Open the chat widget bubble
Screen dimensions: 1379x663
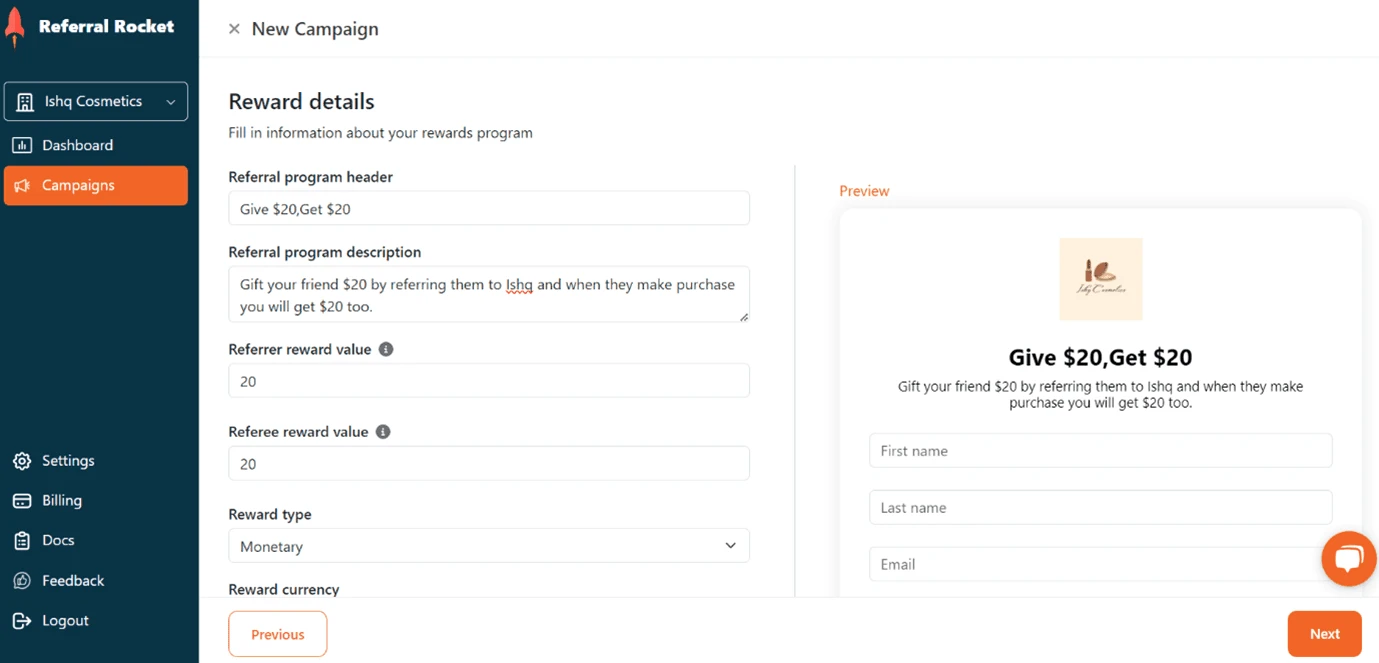coord(1348,558)
